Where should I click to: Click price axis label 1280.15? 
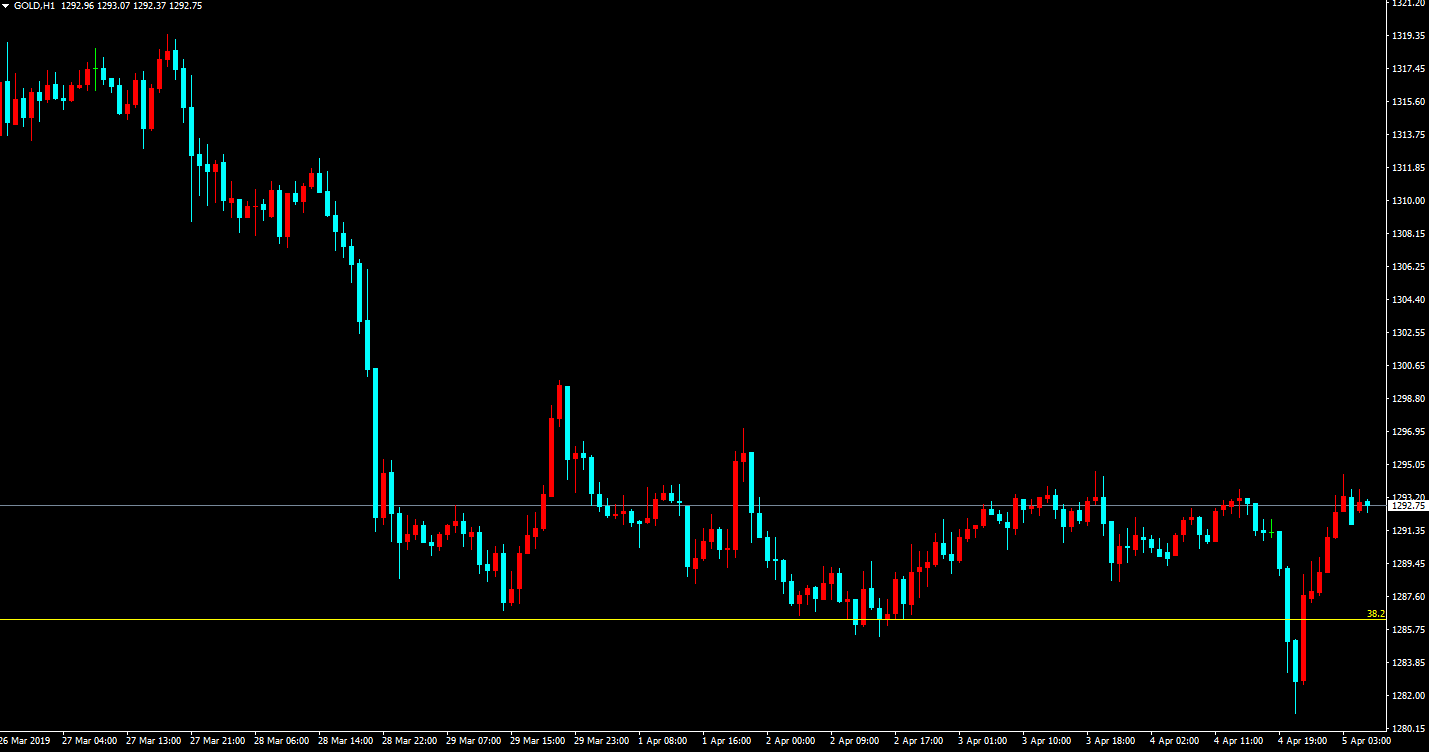click(x=1407, y=728)
